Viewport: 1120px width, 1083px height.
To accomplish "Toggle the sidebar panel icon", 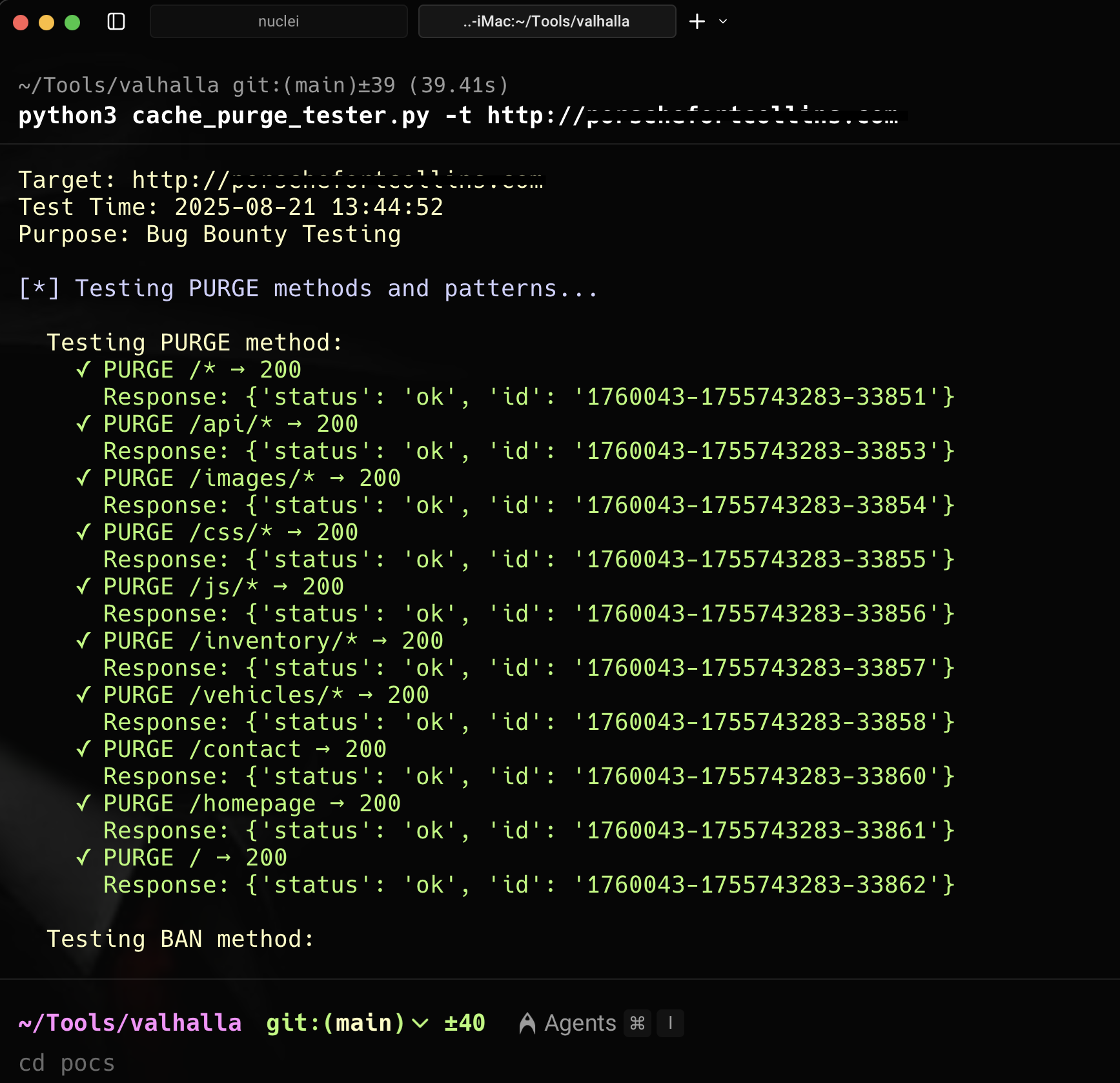I will point(117,21).
